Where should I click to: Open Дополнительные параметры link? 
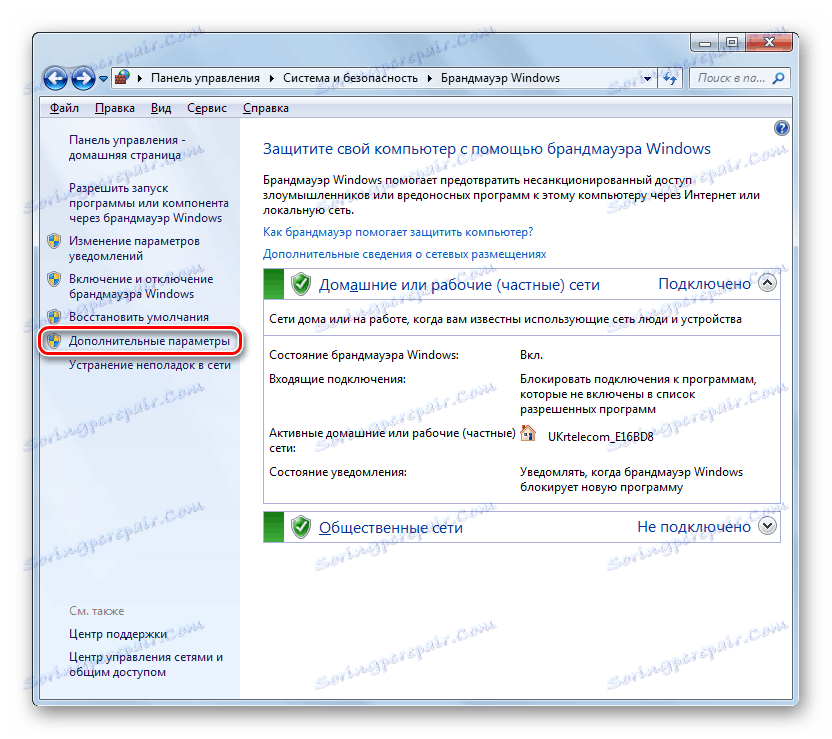(x=149, y=341)
